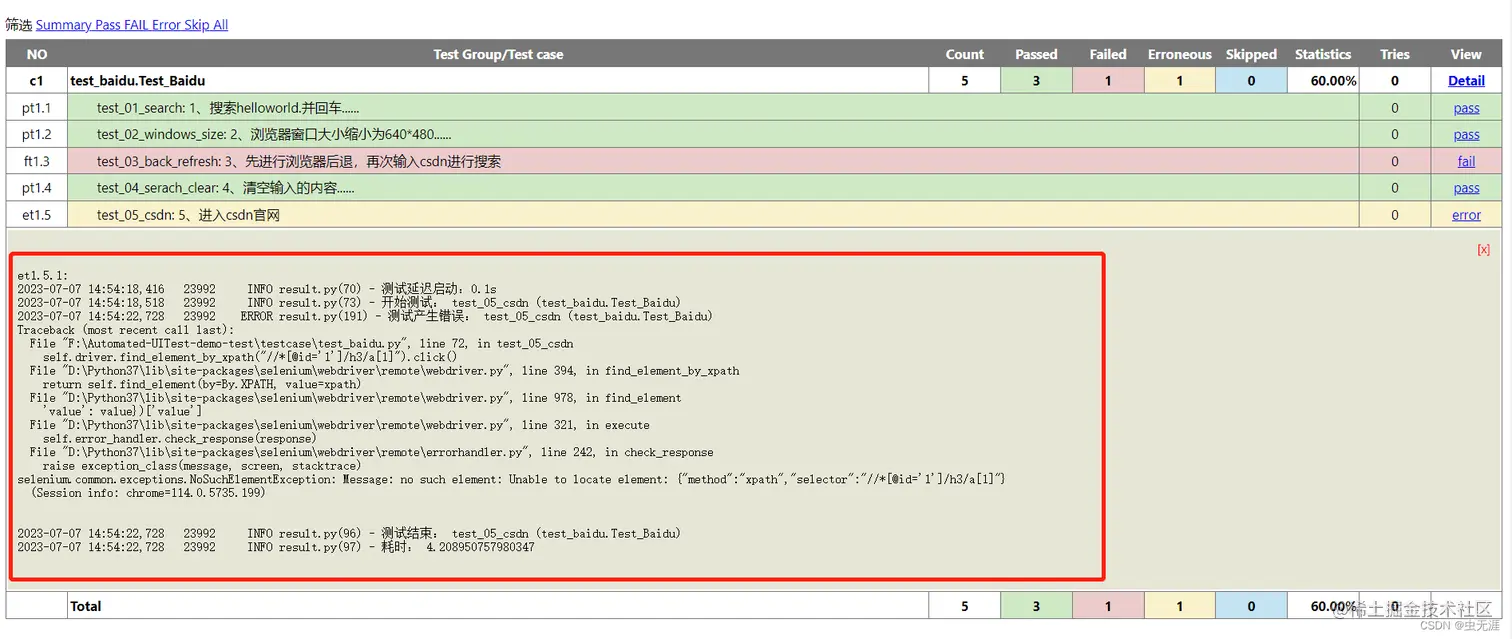This screenshot has height=639, width=1512.
Task: Select the Count value 5 in Total row
Action: coord(965,606)
